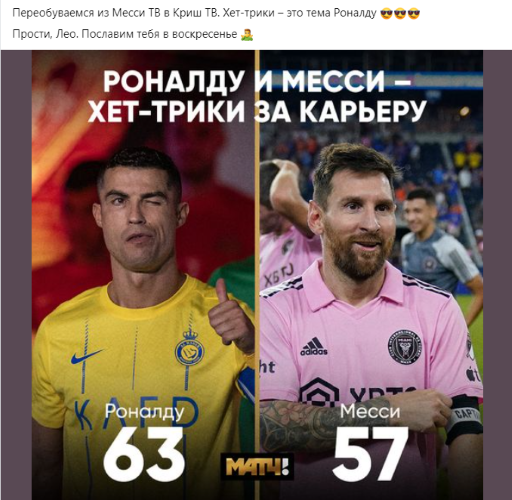Viewport: 512px width, 500px height.
Task: Click the number 63 under Роналду
Action: tap(143, 453)
